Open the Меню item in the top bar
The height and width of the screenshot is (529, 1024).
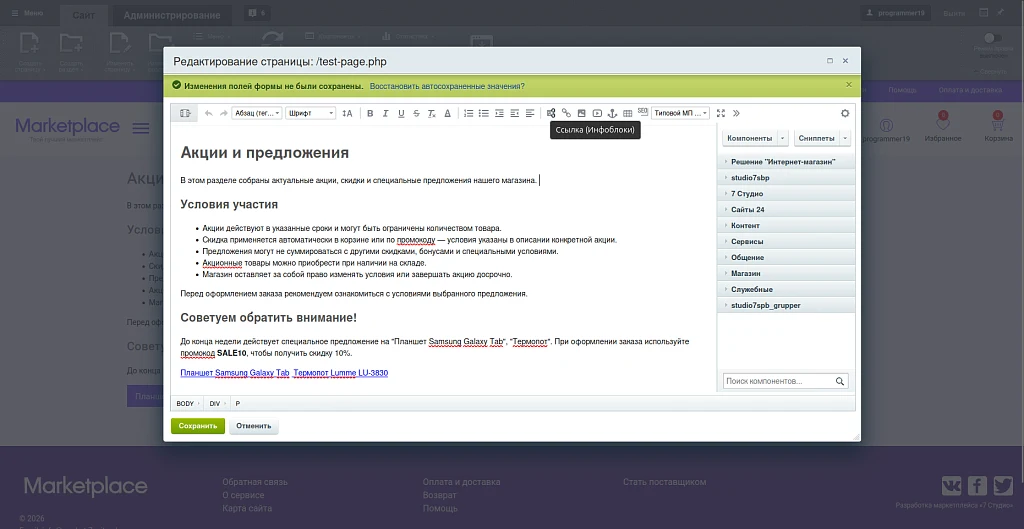tap(27, 13)
